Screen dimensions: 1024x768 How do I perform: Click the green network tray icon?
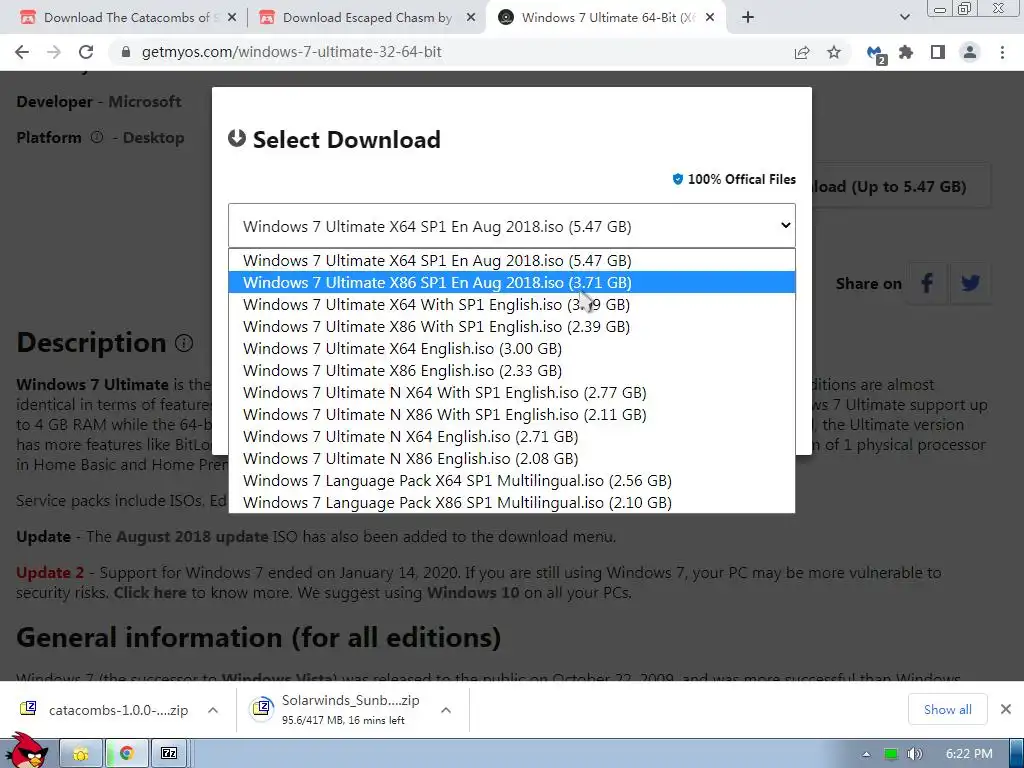click(x=891, y=754)
